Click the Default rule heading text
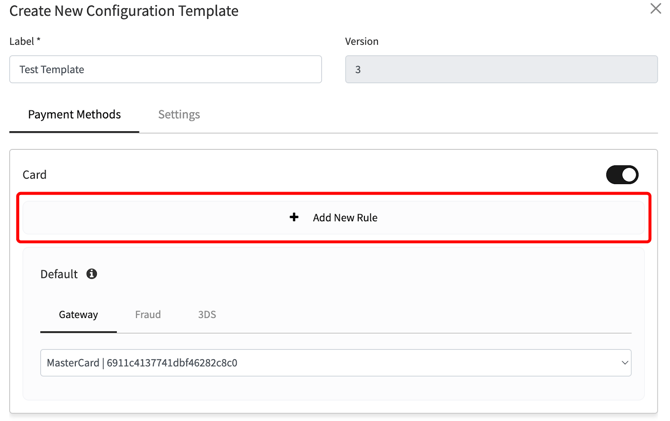This screenshot has height=421, width=670. [x=59, y=274]
